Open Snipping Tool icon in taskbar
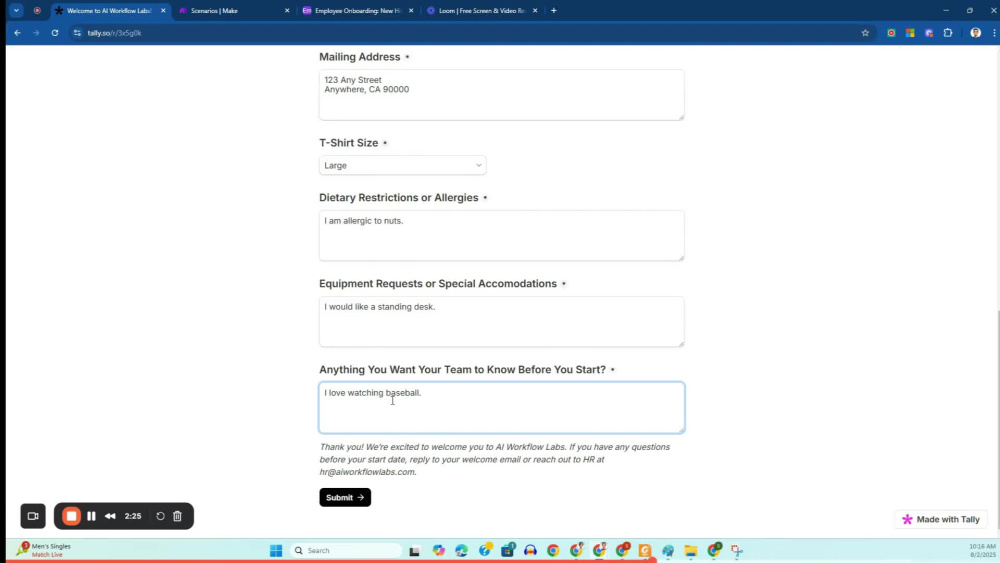1000x563 pixels. (737, 550)
